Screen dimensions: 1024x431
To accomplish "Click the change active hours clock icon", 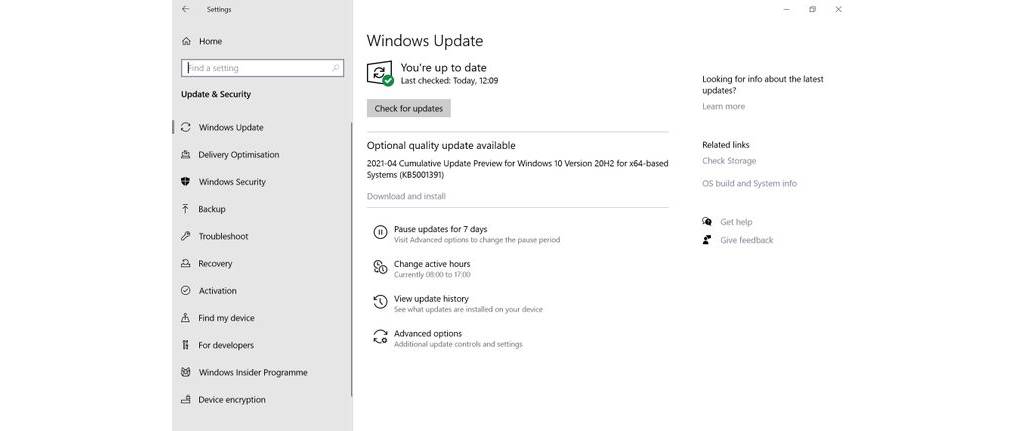I will tap(380, 266).
